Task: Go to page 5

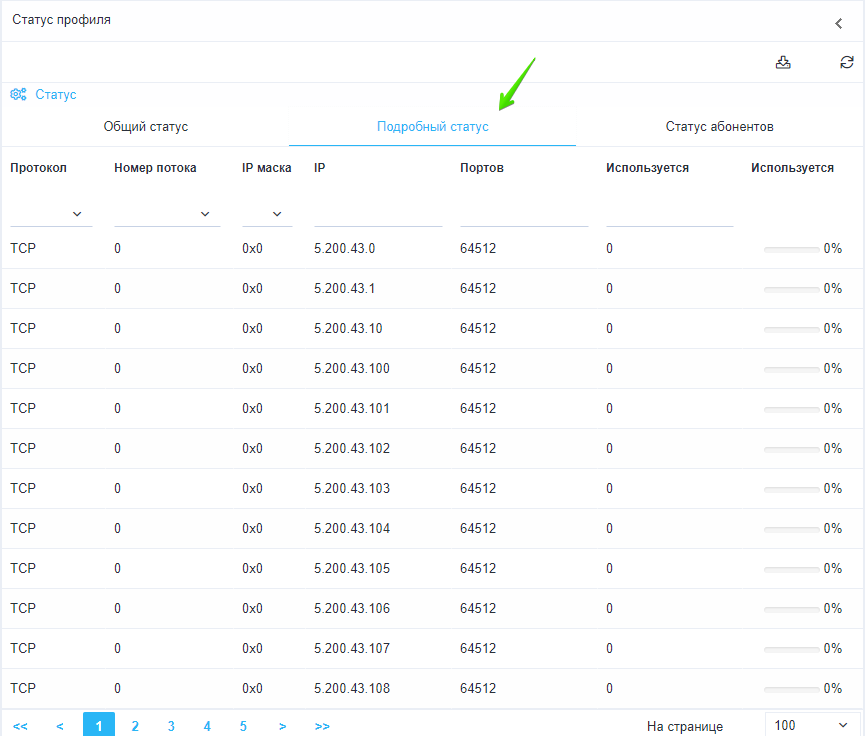Action: pyautogui.click(x=243, y=726)
